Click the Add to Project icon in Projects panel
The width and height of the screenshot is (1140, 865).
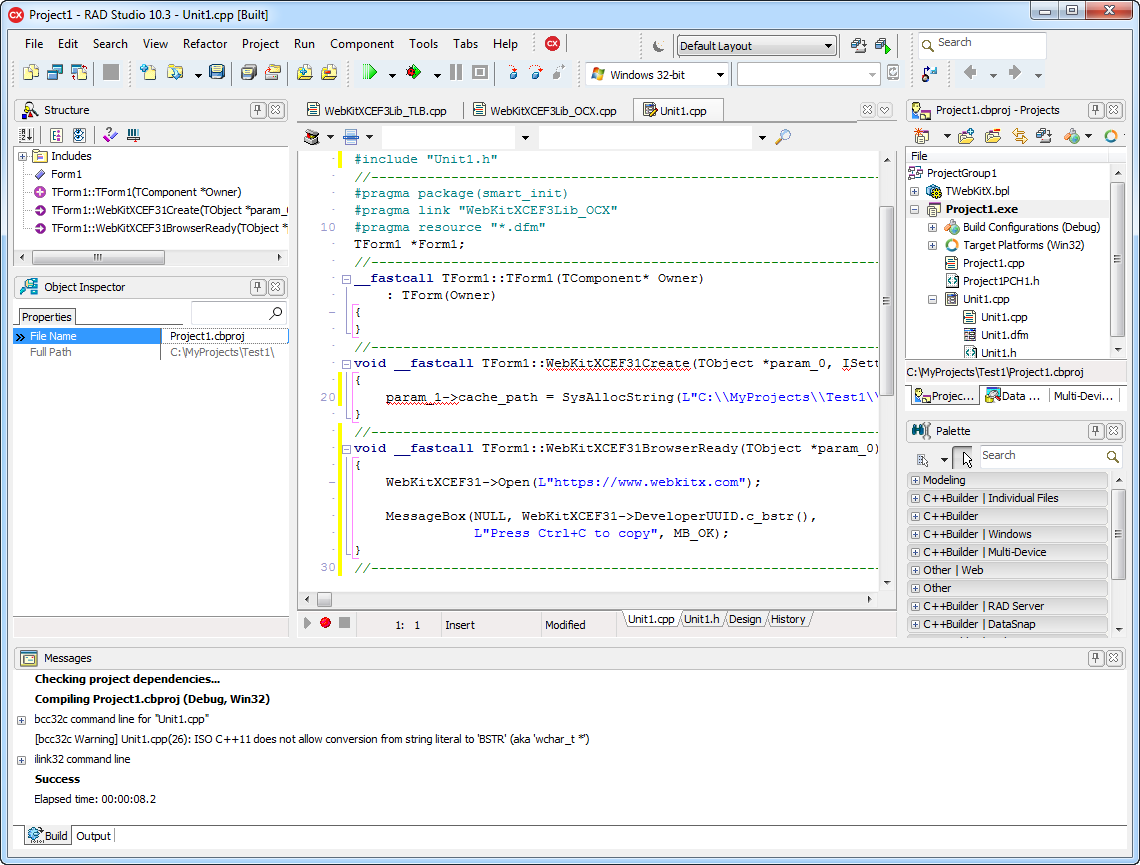pos(966,136)
